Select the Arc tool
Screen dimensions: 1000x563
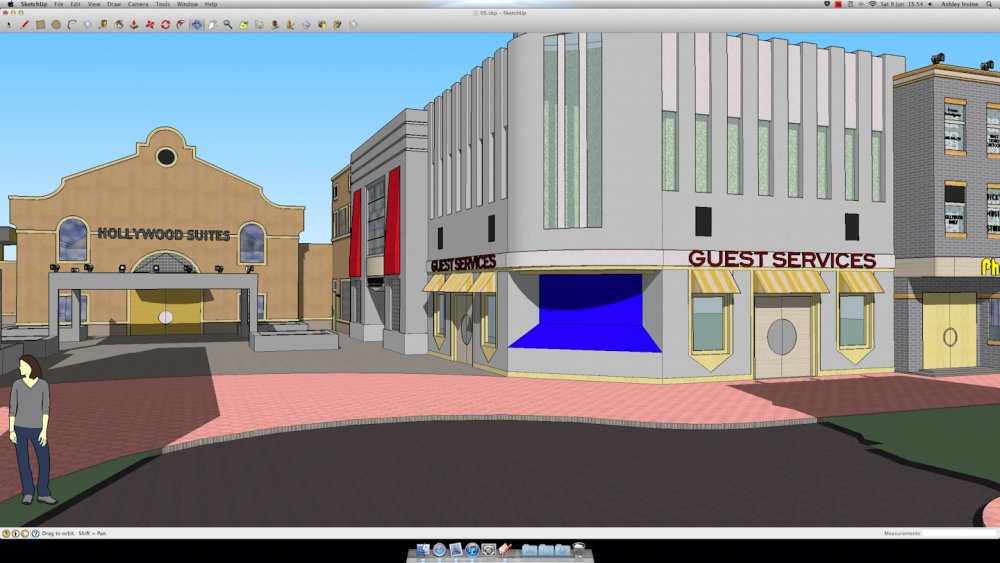72,25
